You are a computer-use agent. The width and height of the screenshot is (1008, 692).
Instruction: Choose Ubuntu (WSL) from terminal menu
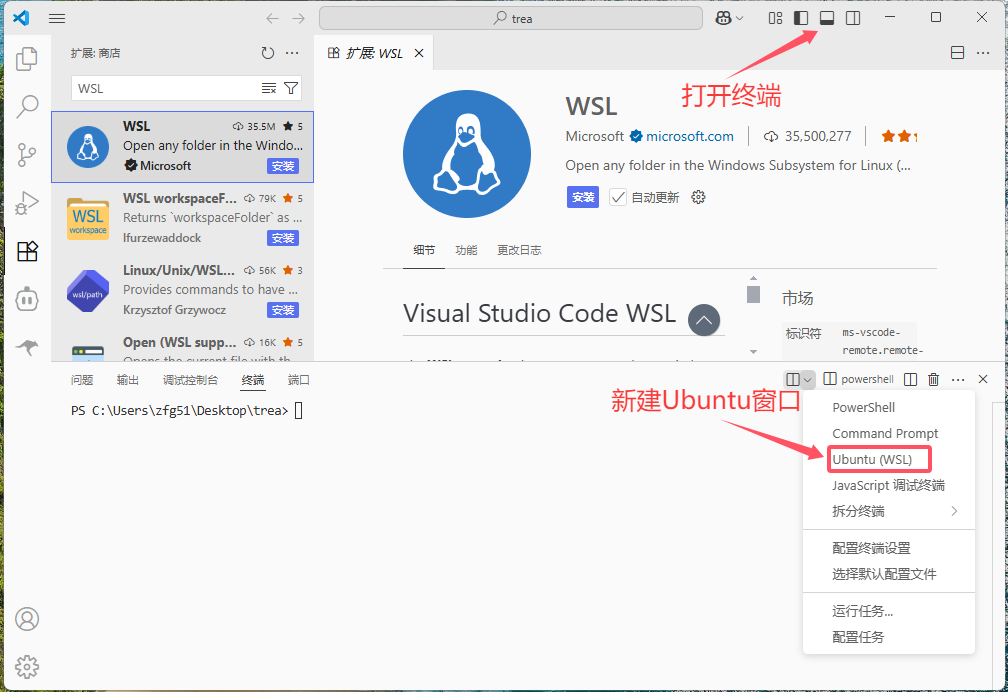889,459
